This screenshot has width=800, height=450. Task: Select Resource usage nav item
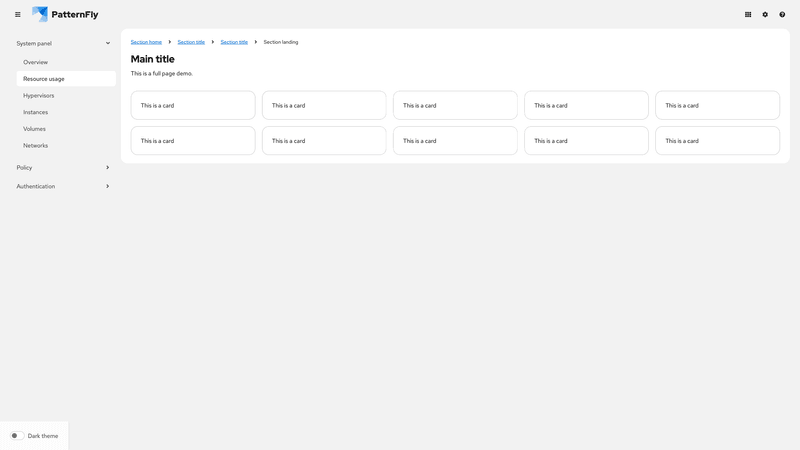[x=44, y=79]
